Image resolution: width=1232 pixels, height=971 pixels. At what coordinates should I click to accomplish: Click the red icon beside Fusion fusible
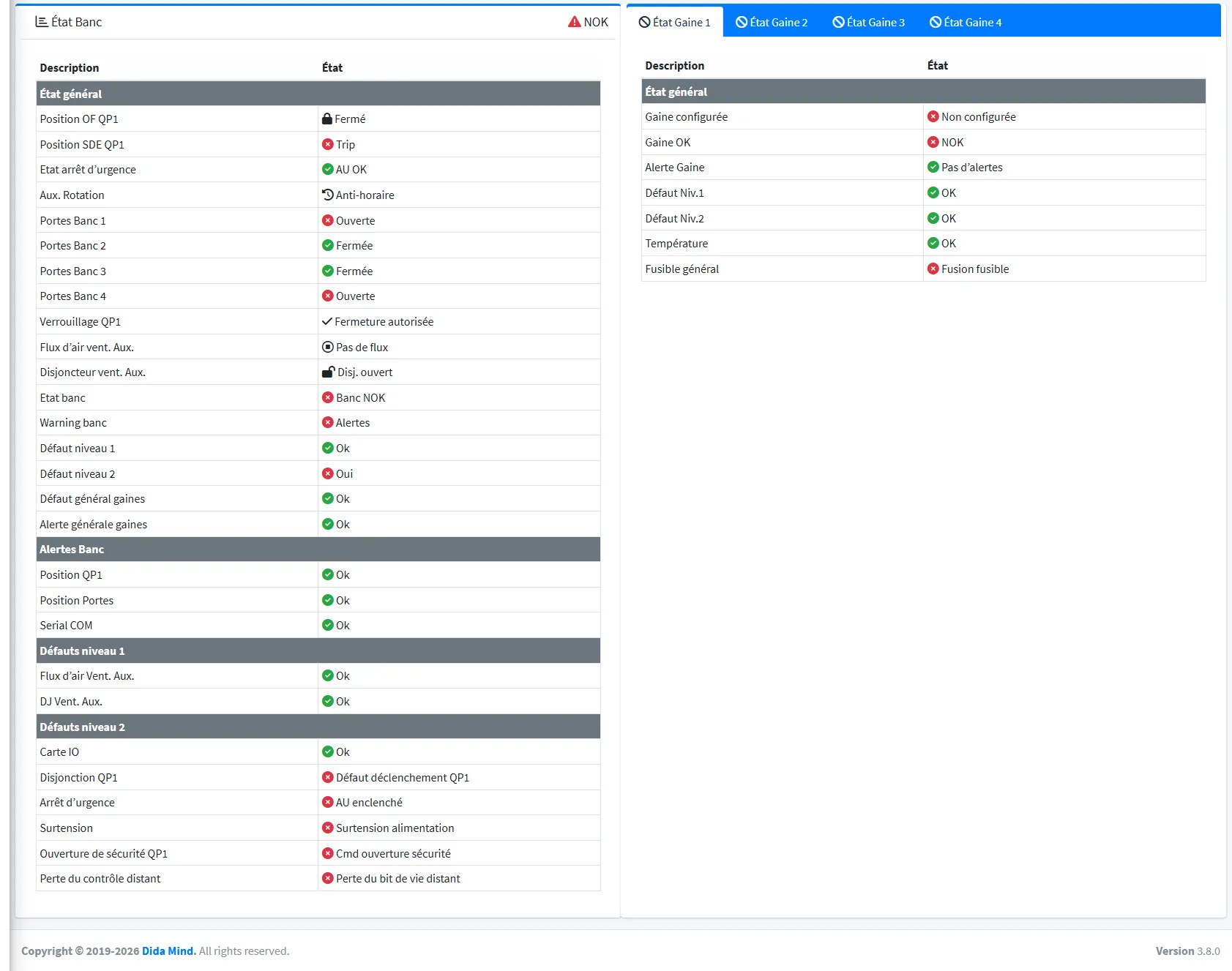[x=933, y=269]
